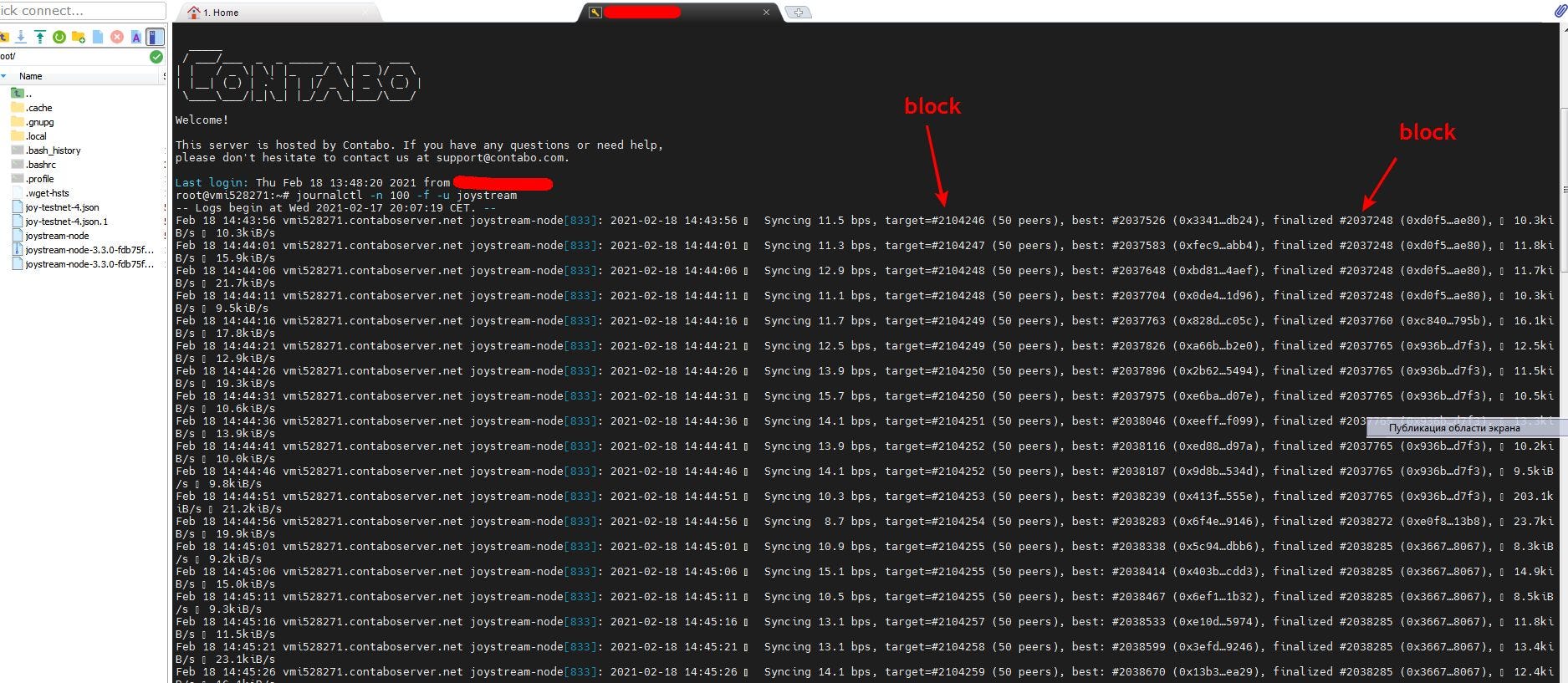The image size is (1568, 683).
Task: Click the .gnupg folder icon
Action: [18, 122]
